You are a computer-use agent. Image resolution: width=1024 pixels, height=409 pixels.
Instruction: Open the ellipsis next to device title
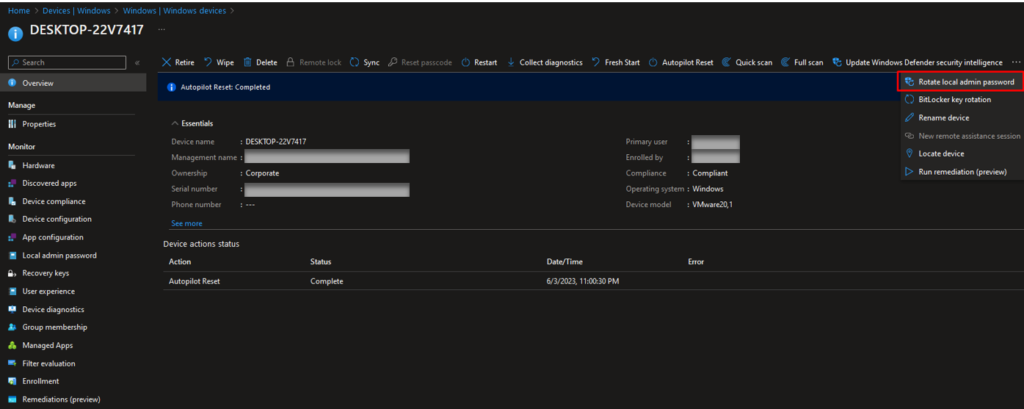point(161,30)
